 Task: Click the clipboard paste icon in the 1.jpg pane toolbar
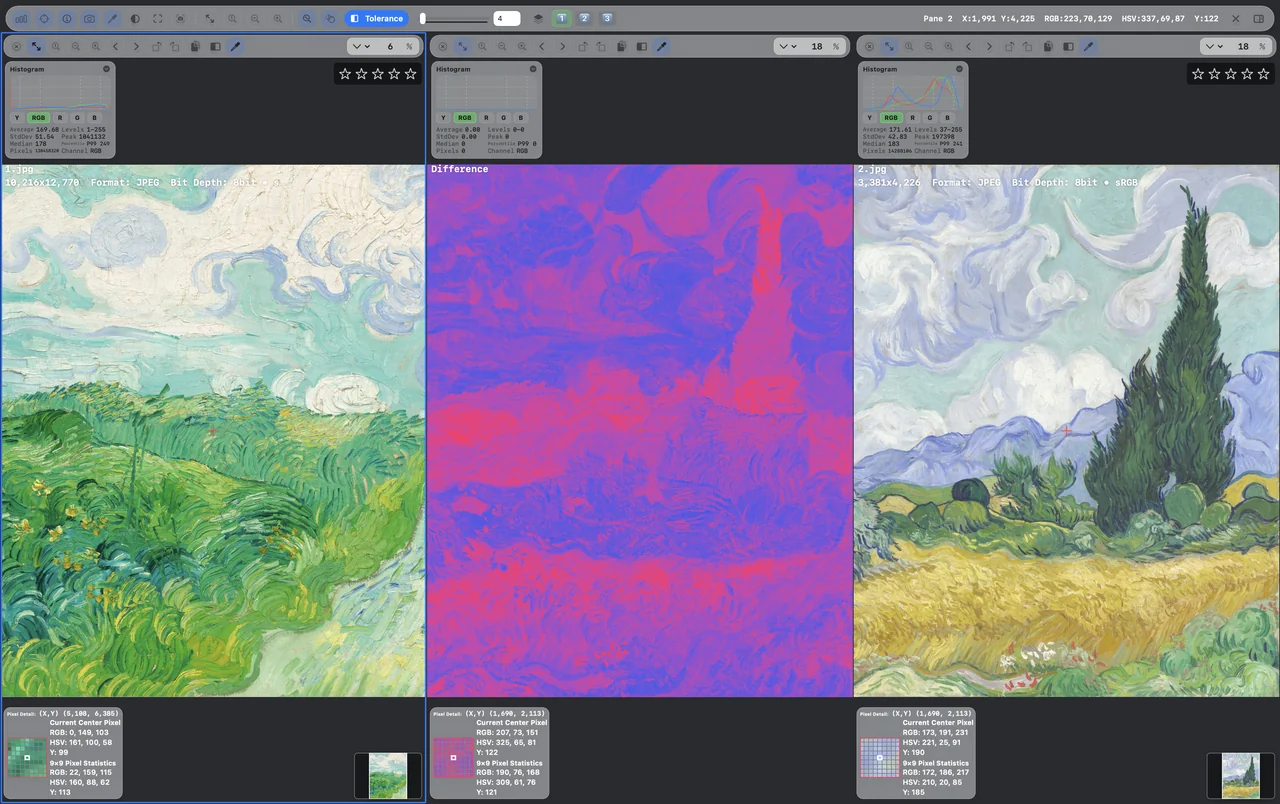coord(195,47)
